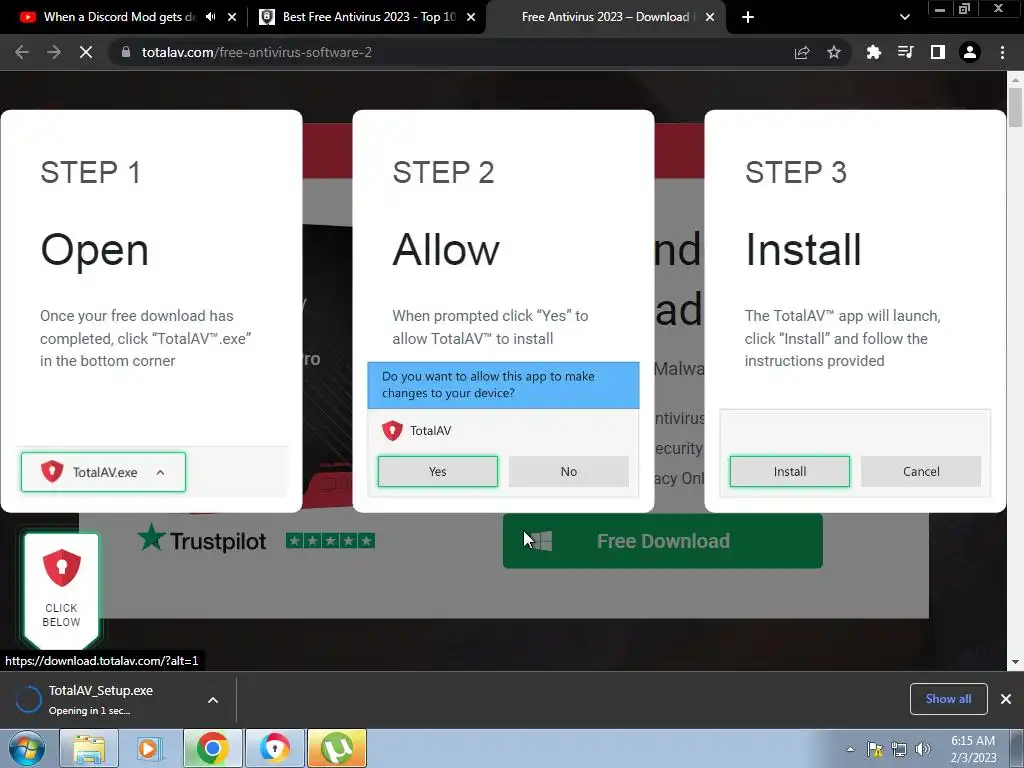
Task: Click Show all downloads
Action: click(948, 699)
